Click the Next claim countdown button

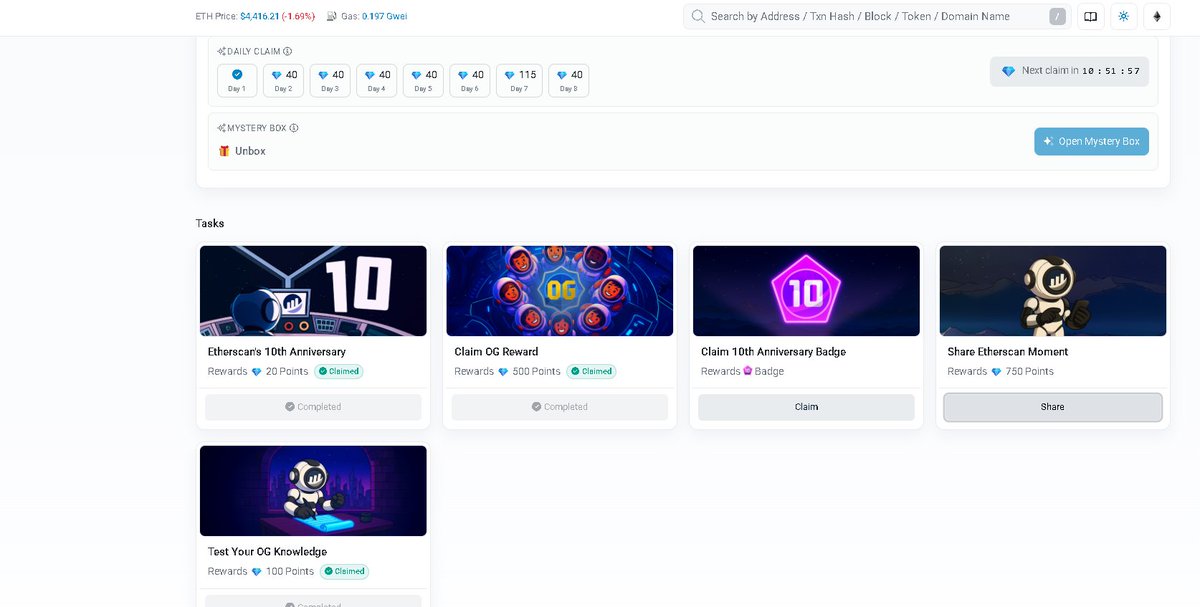point(1069,71)
